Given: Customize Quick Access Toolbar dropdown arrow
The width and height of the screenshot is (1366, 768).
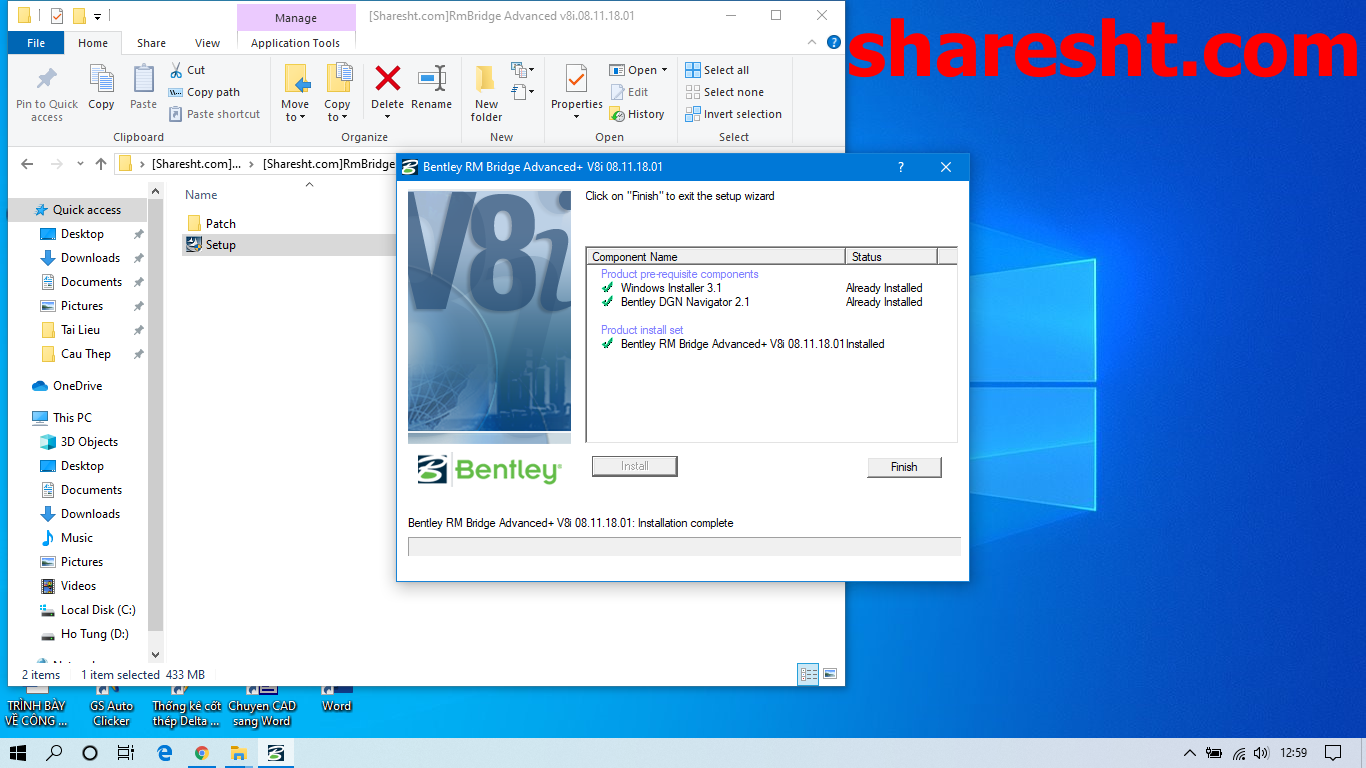Looking at the screenshot, I should point(97,16).
